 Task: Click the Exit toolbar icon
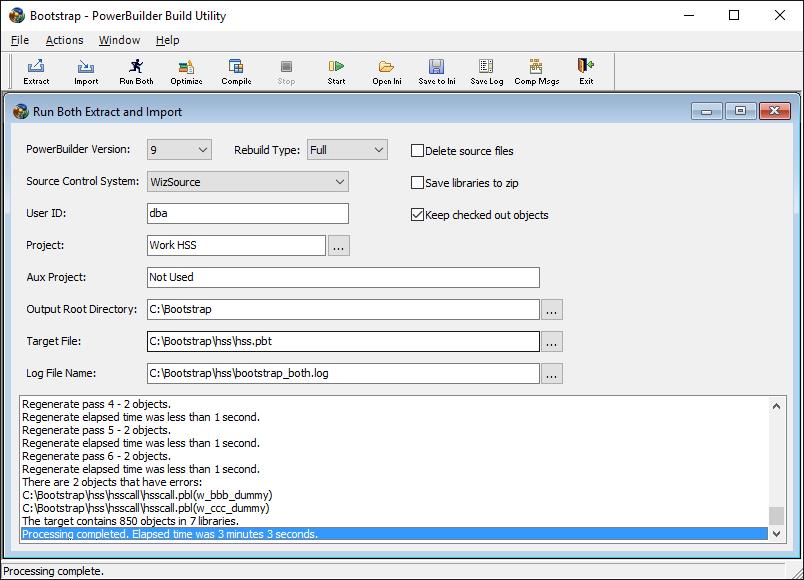coord(586,72)
